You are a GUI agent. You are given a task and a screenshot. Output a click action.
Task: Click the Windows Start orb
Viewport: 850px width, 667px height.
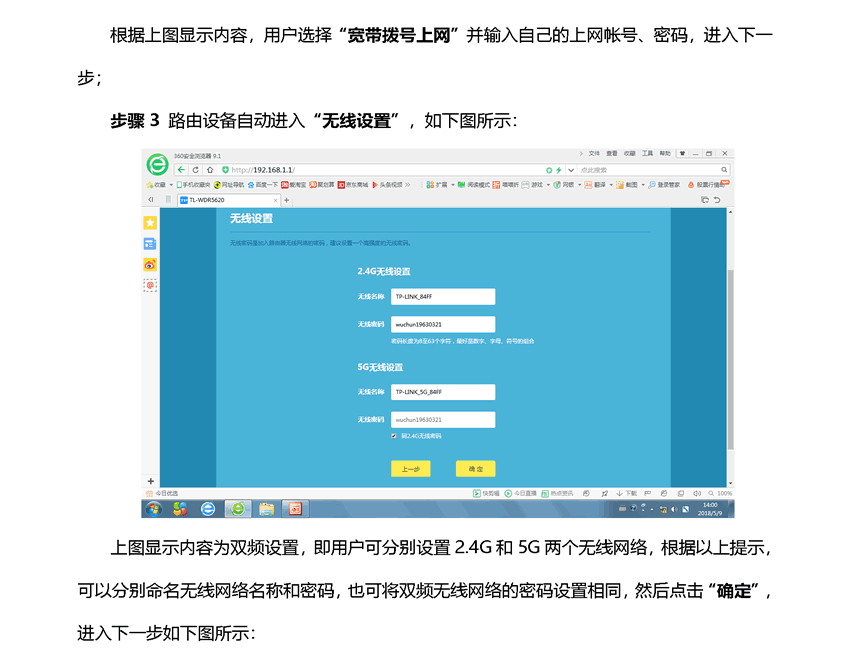coord(154,509)
